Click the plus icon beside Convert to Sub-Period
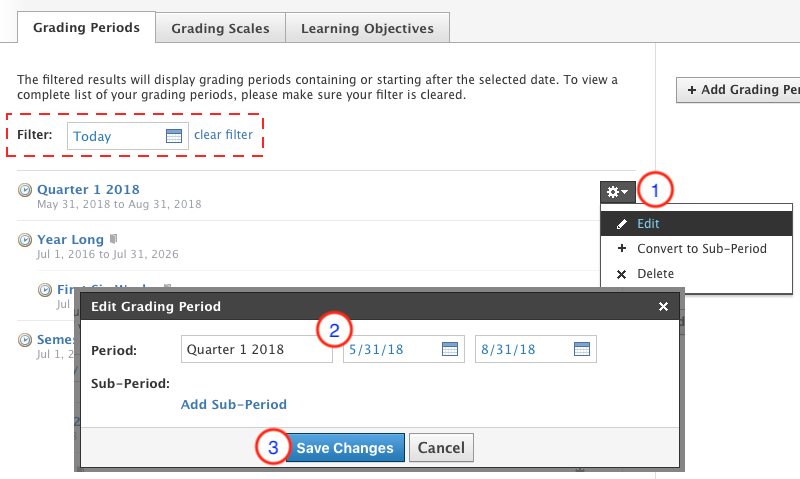Viewport: 800px width, 479px height. [621, 249]
